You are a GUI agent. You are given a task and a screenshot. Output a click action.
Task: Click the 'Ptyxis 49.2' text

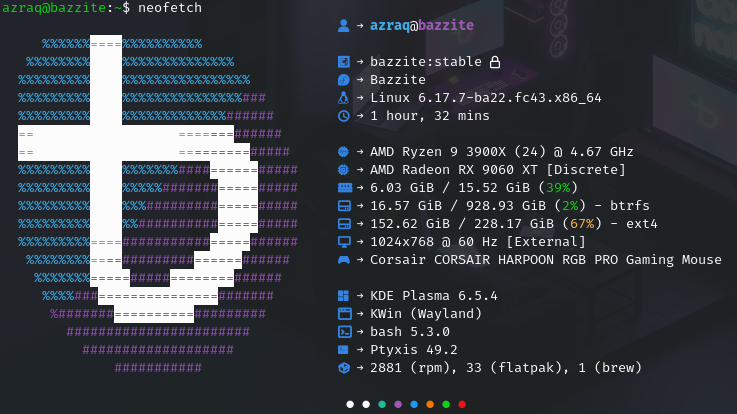414,350
